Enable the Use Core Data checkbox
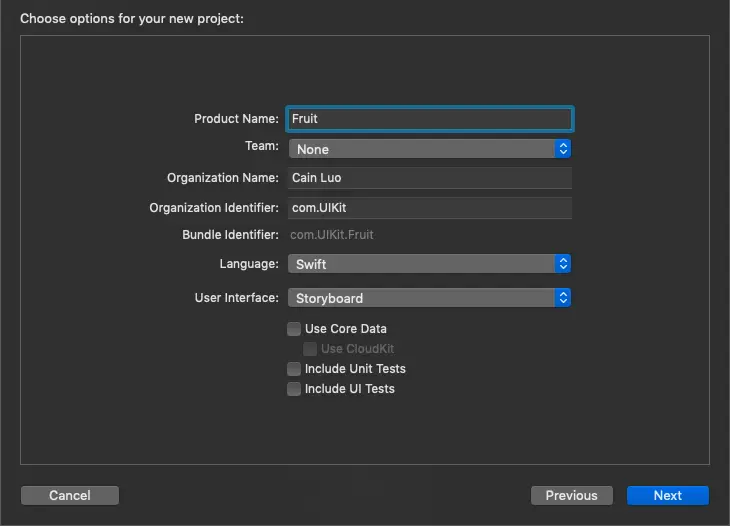Image resolution: width=730 pixels, height=526 pixels. click(x=294, y=329)
